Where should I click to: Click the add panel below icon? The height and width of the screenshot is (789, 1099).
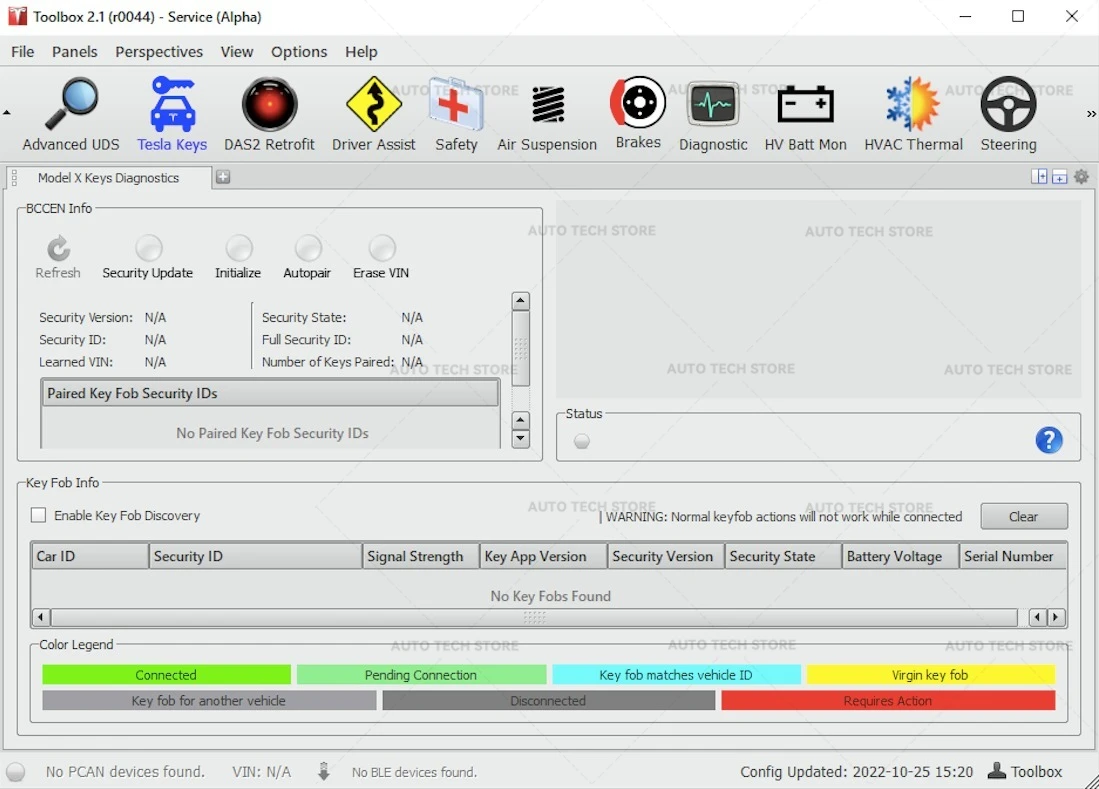tap(1060, 177)
